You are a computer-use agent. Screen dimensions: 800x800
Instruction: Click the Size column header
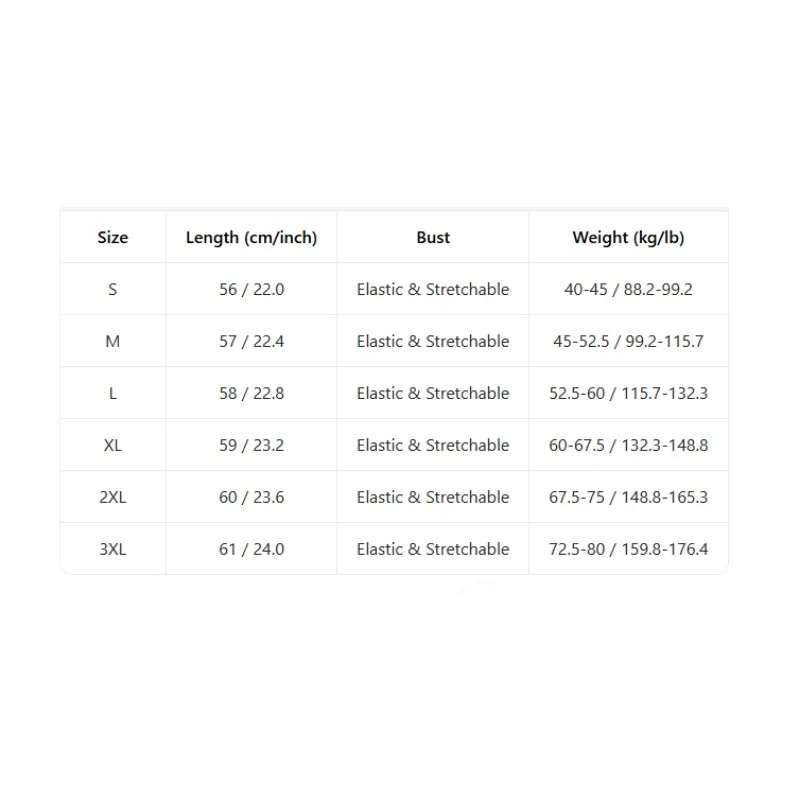coord(113,237)
